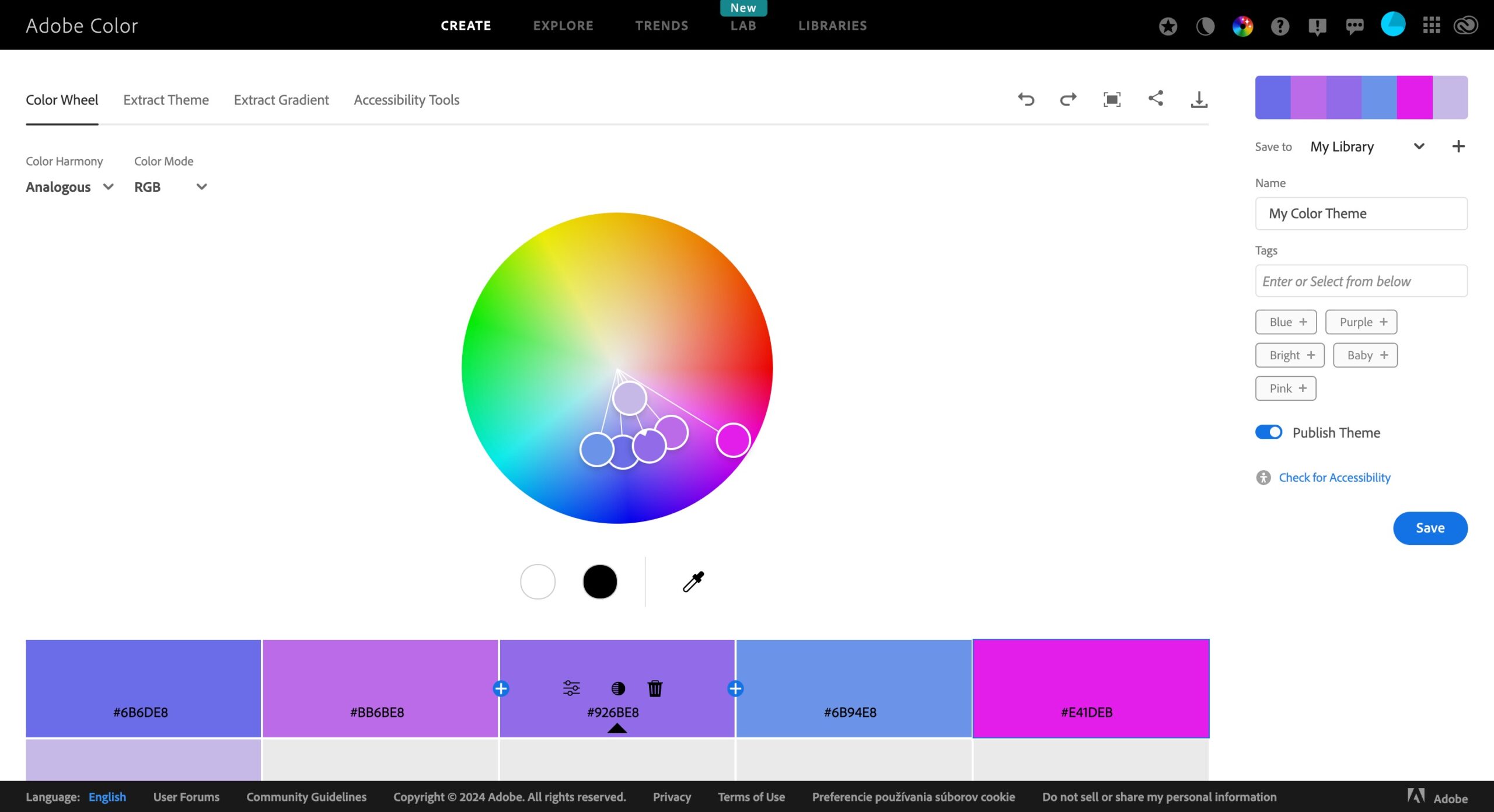The image size is (1494, 812).
Task: Open the EXPLORE section
Action: [563, 25]
